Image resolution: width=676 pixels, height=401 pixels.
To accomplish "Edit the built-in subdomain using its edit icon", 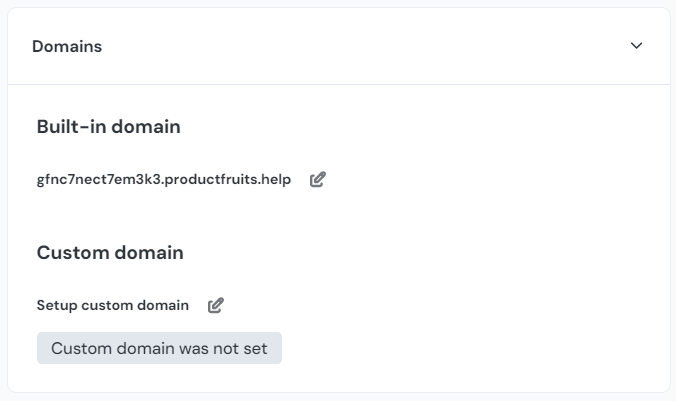I will point(318,180).
